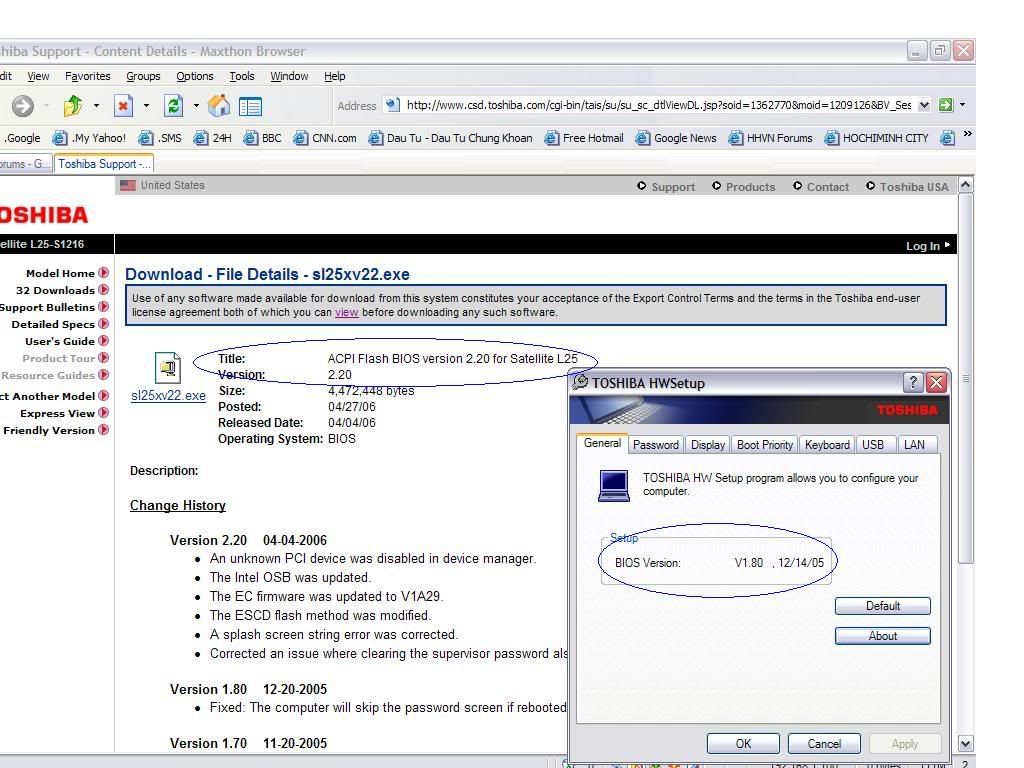Click the arrow icon next to Express View
1024x768 pixels.
(103, 413)
